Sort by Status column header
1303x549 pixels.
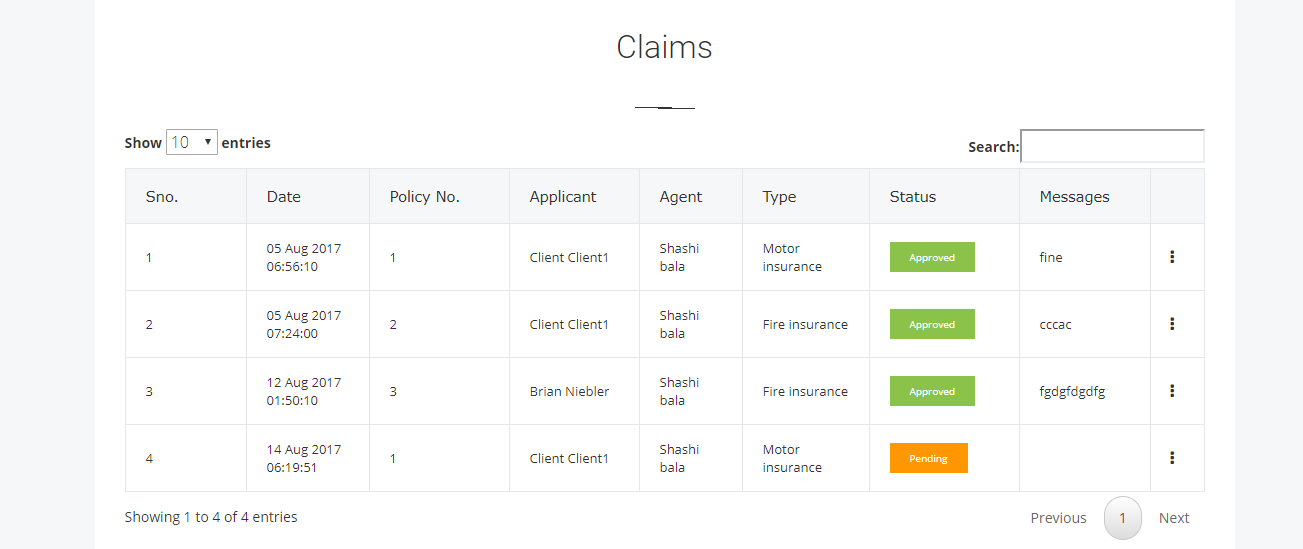(x=945, y=197)
